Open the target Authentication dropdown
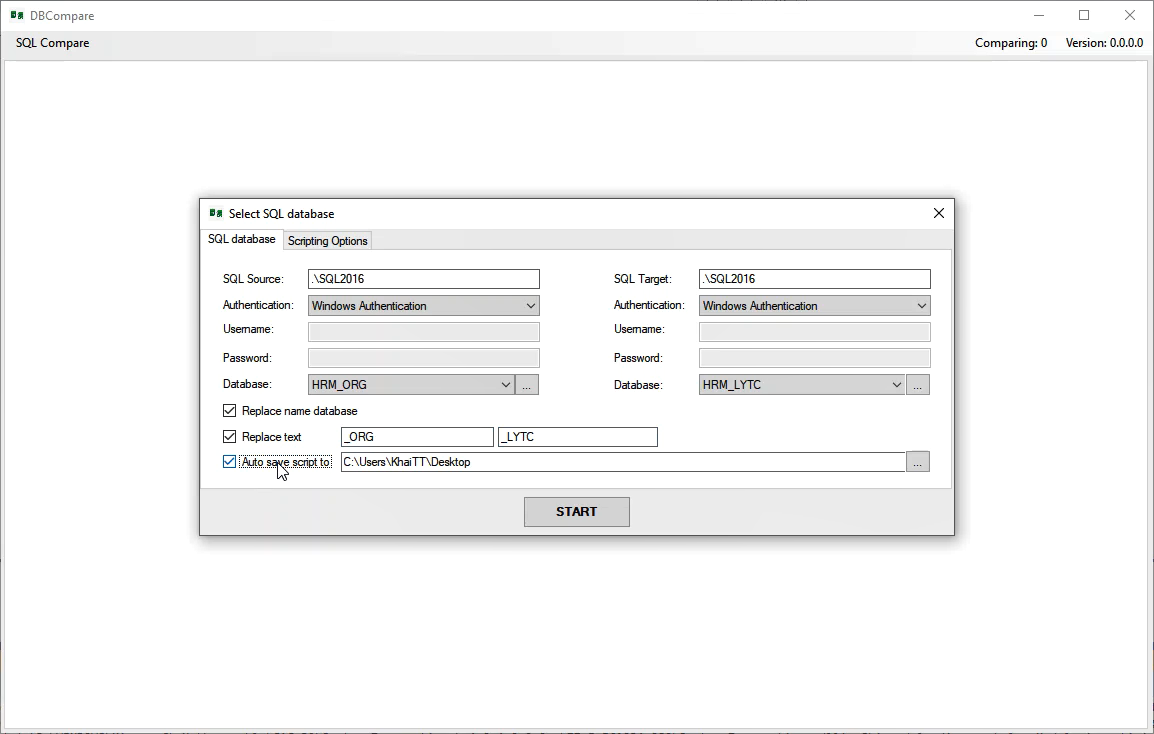 (815, 306)
